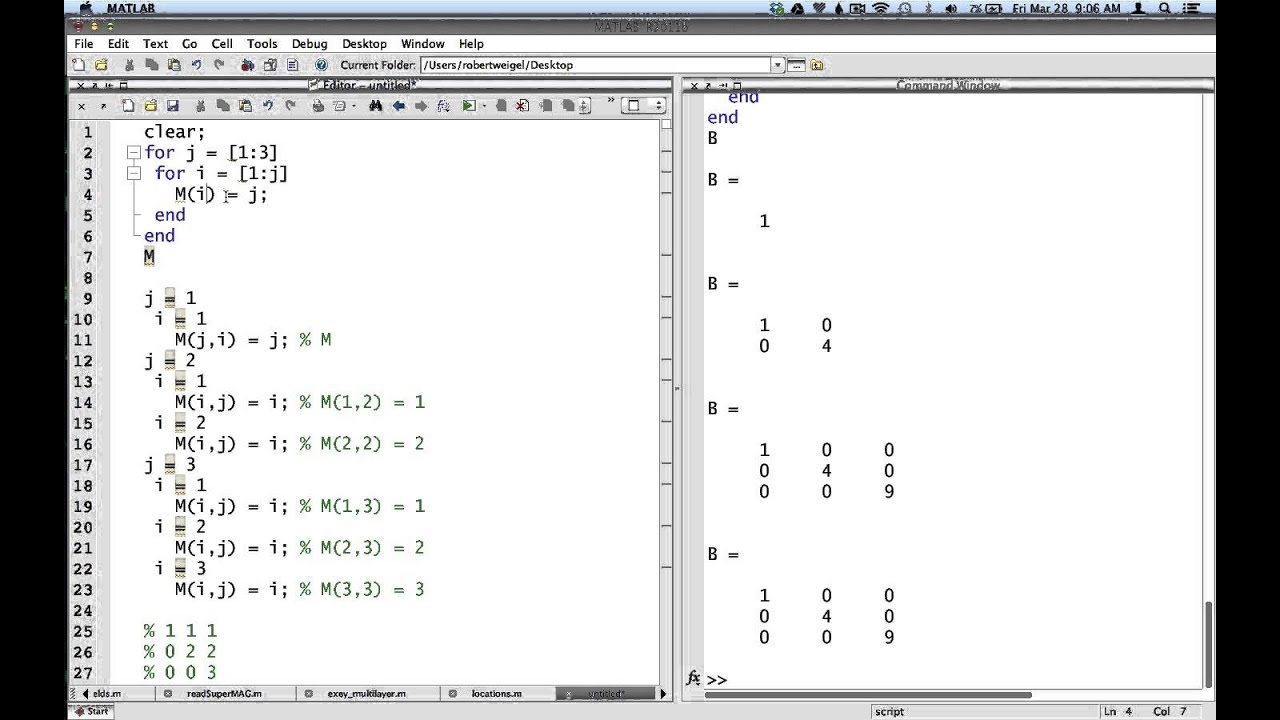The image size is (1280, 720).
Task: Open the Profiler from main toolbar
Action: coord(293,65)
